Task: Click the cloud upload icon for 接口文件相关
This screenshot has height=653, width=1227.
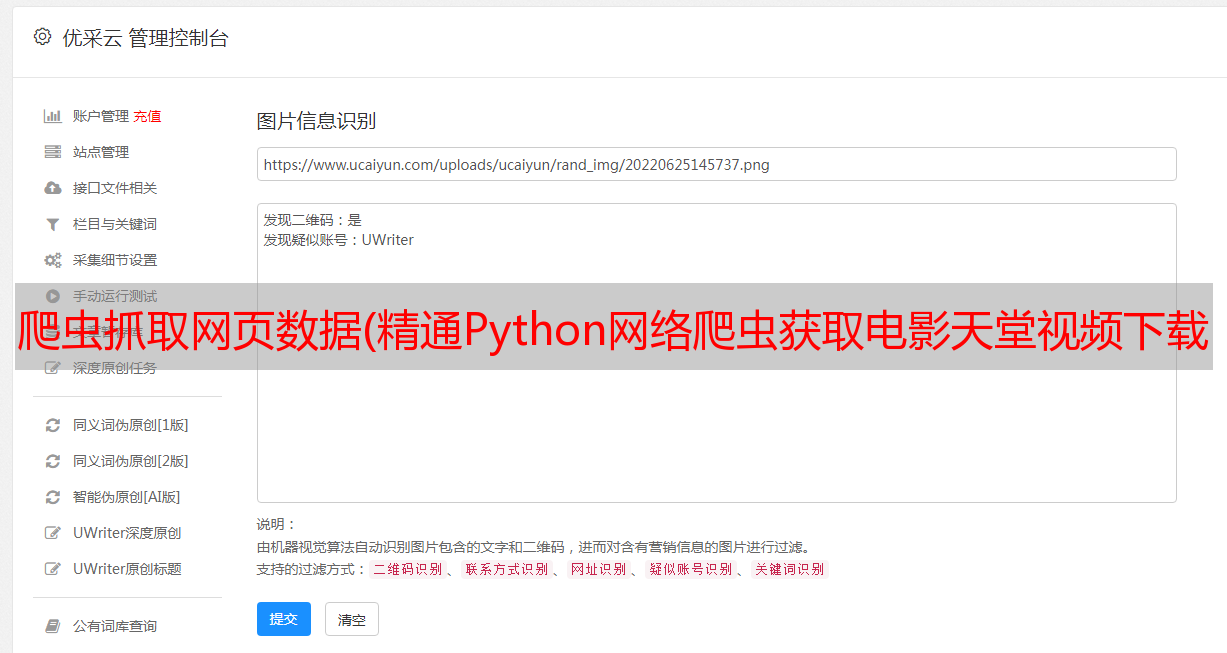Action: coord(53,188)
